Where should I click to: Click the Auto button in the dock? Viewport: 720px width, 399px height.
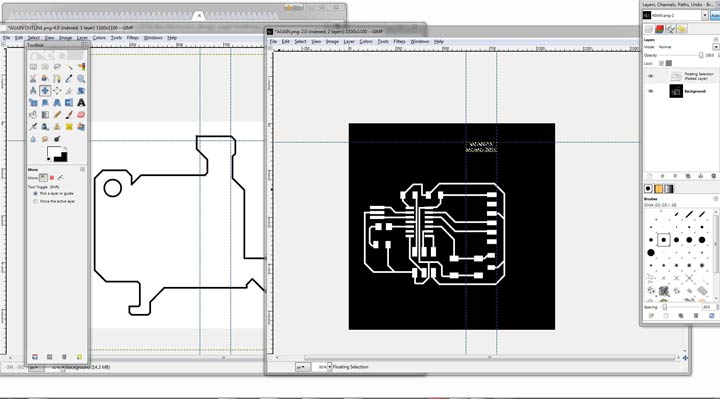pyautogui.click(x=715, y=16)
